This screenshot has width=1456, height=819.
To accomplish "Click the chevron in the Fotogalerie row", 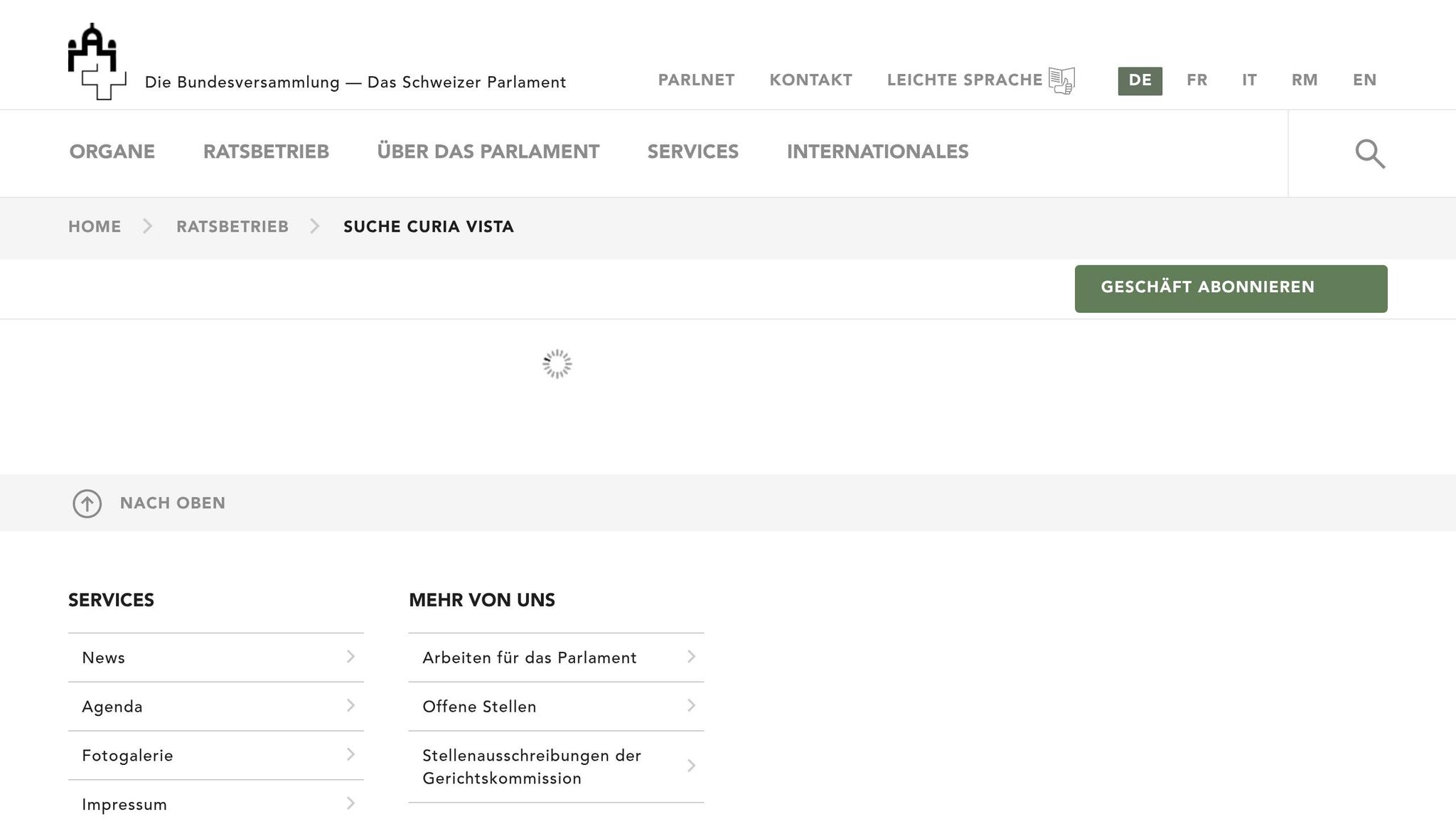I will tap(350, 755).
